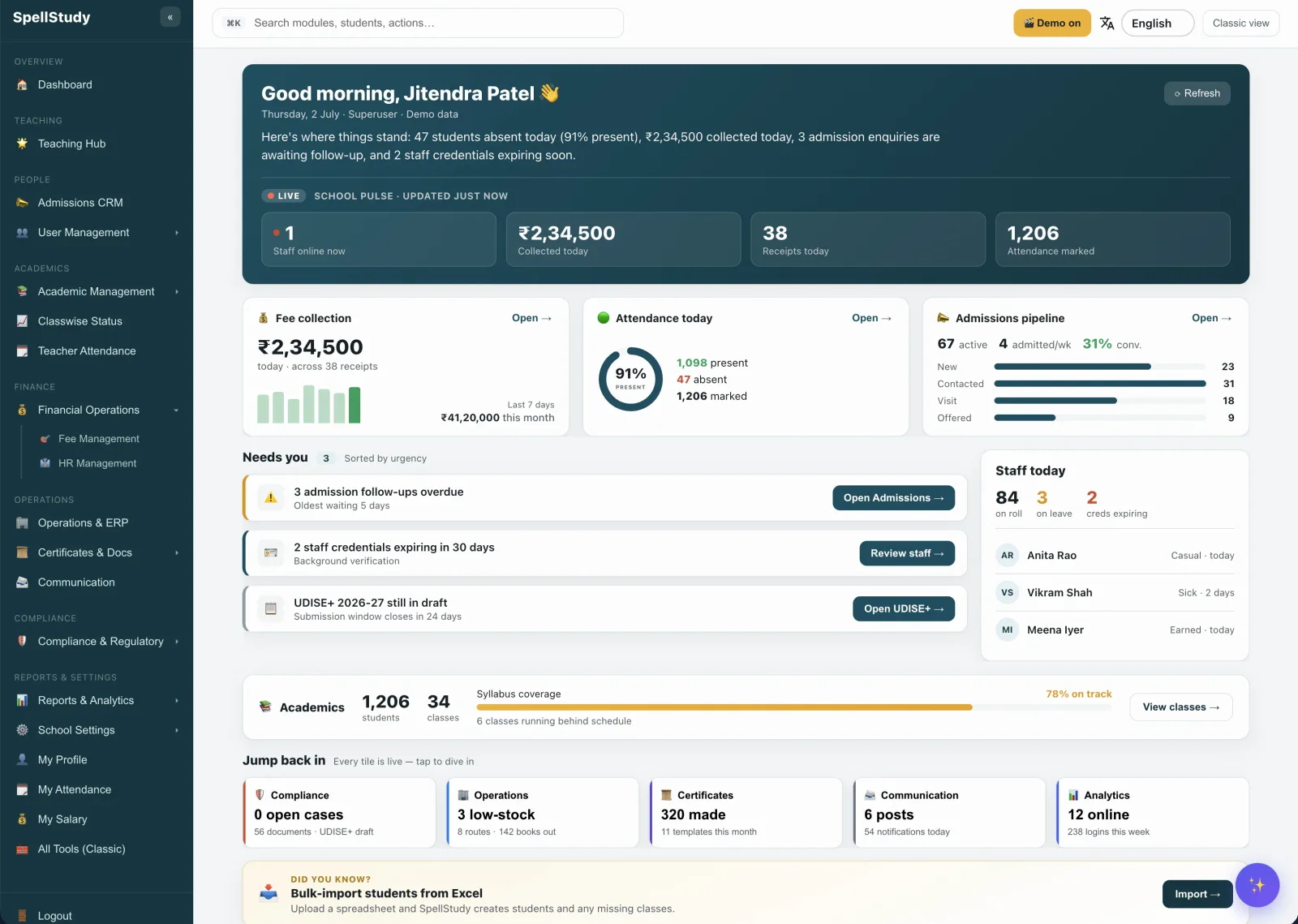Click the Compliance & Regulatory shield icon
Viewport: 1298px width, 924px height.
(22, 642)
